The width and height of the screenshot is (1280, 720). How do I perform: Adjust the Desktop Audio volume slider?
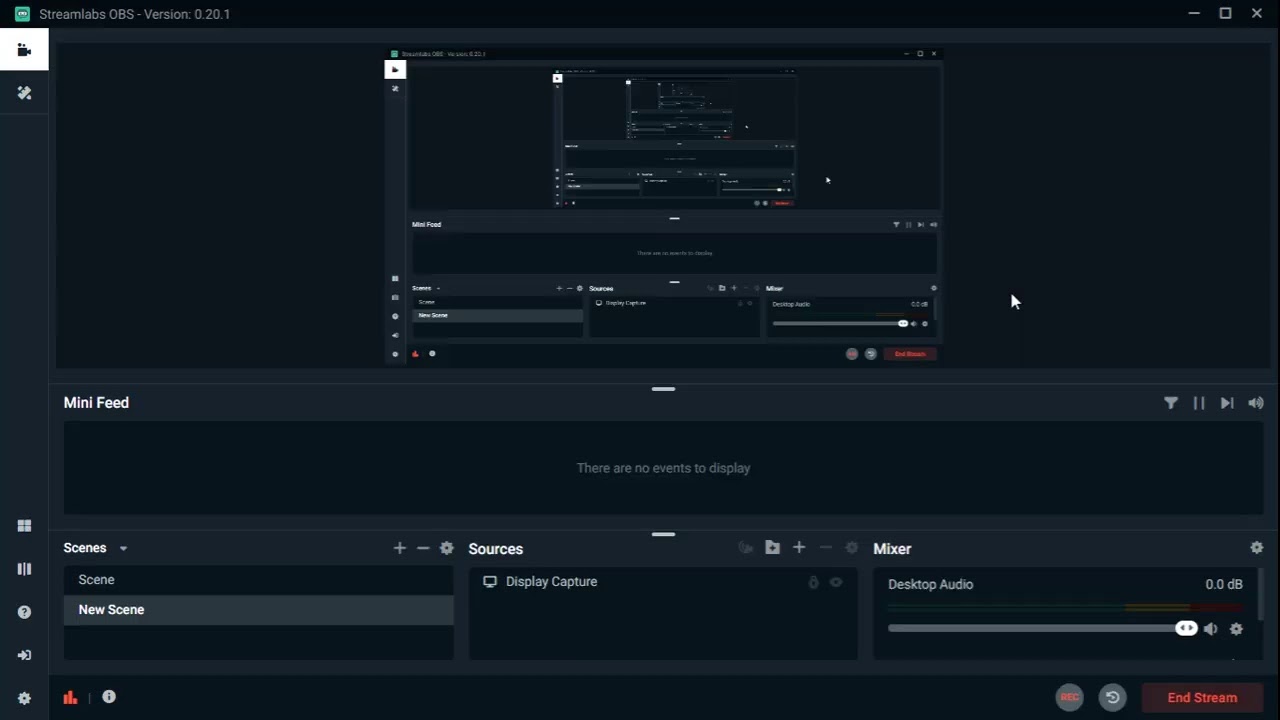[1042, 629]
